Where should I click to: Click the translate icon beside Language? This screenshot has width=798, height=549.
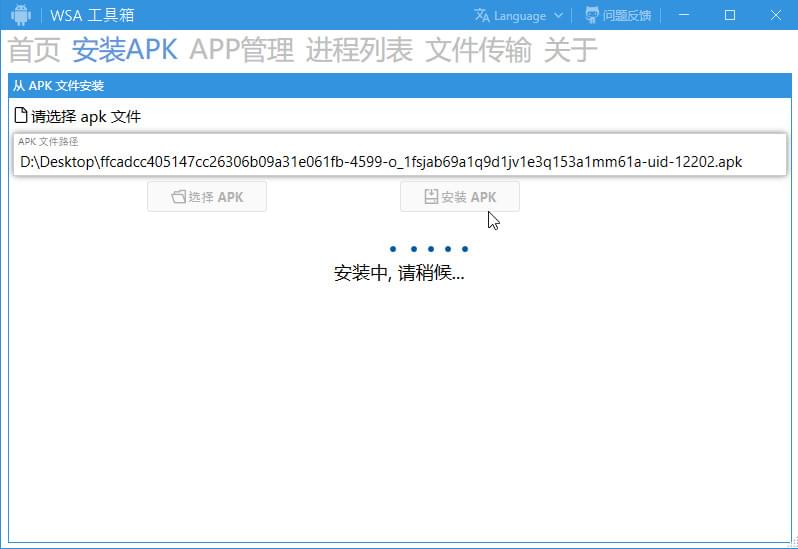click(482, 15)
